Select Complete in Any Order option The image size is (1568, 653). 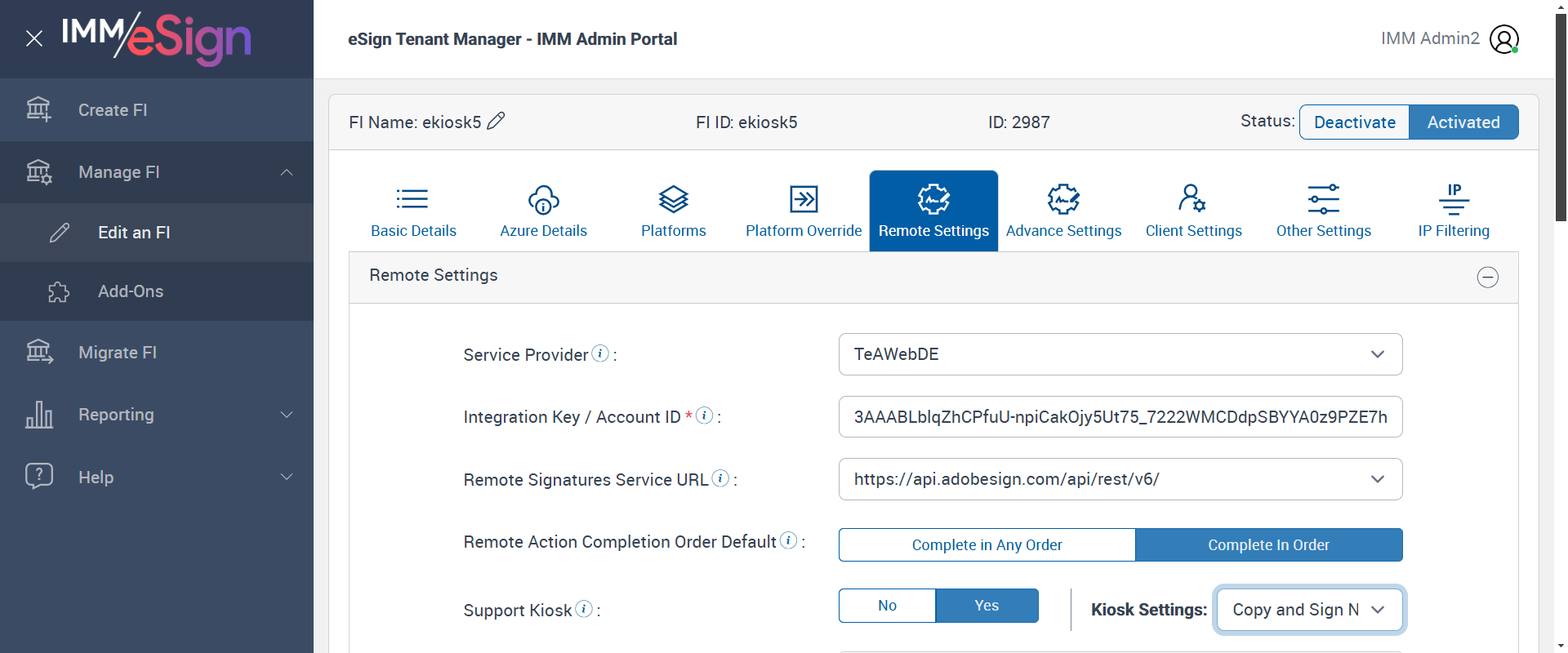(987, 544)
